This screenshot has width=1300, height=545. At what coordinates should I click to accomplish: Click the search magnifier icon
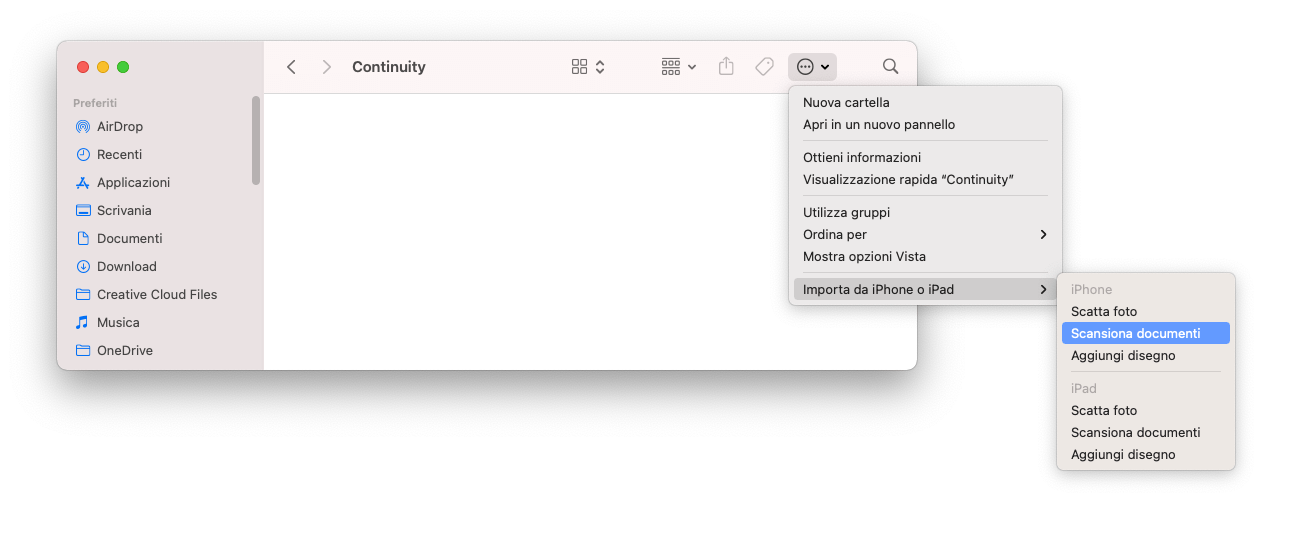pyautogui.click(x=890, y=67)
